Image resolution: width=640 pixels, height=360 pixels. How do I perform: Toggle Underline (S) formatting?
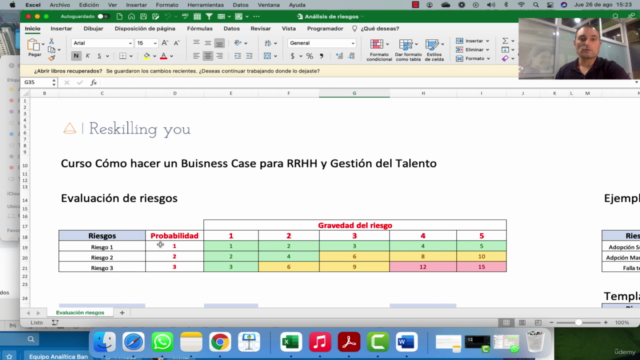[99, 56]
